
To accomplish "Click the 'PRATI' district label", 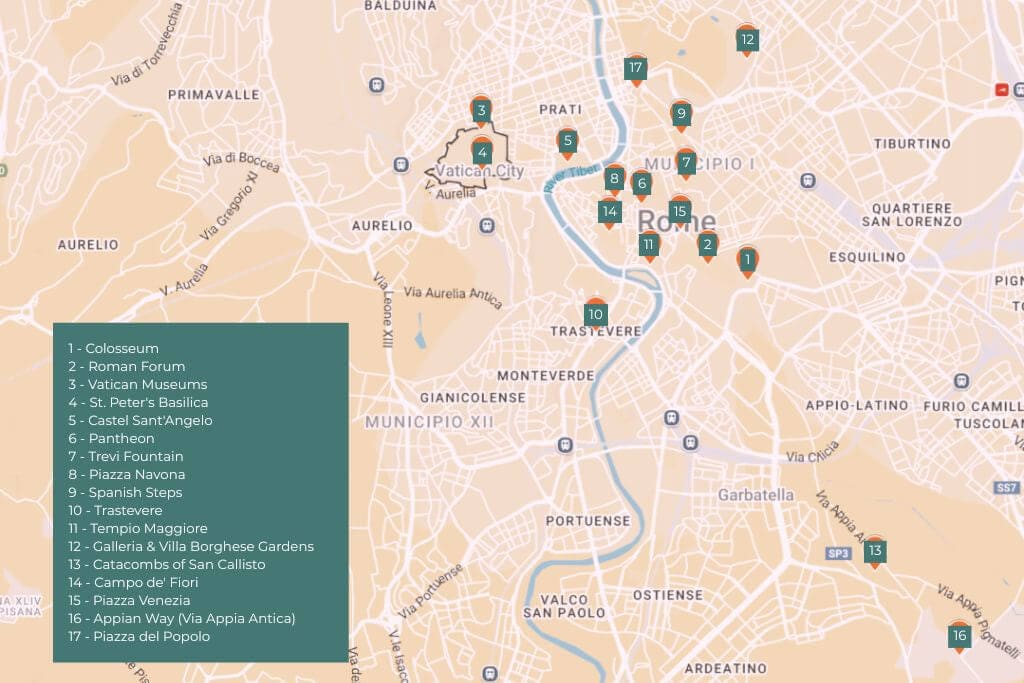I will pyautogui.click(x=560, y=110).
